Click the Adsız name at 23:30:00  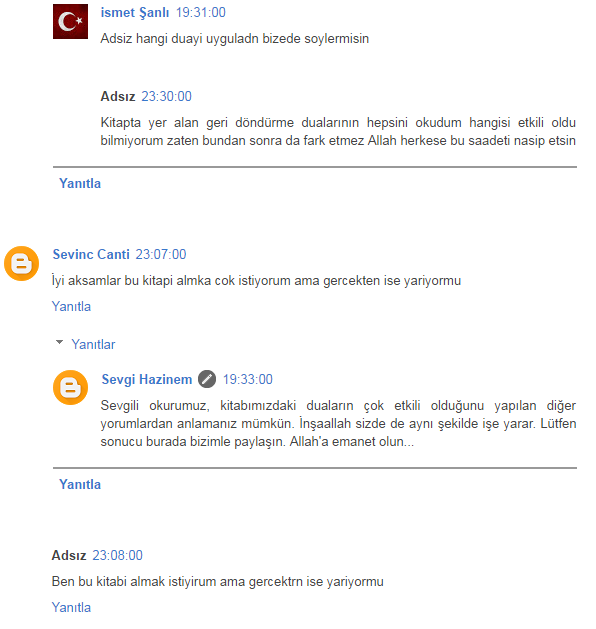click(x=118, y=96)
